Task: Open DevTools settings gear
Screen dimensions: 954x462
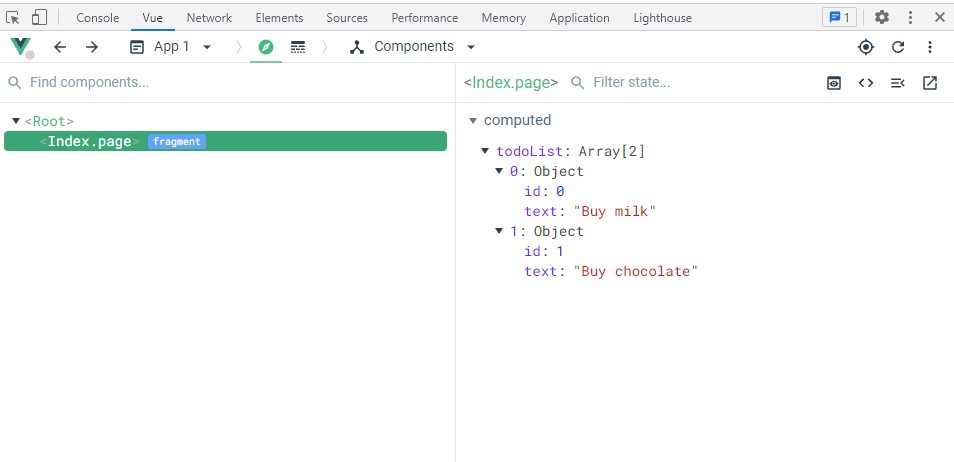Action: click(882, 17)
